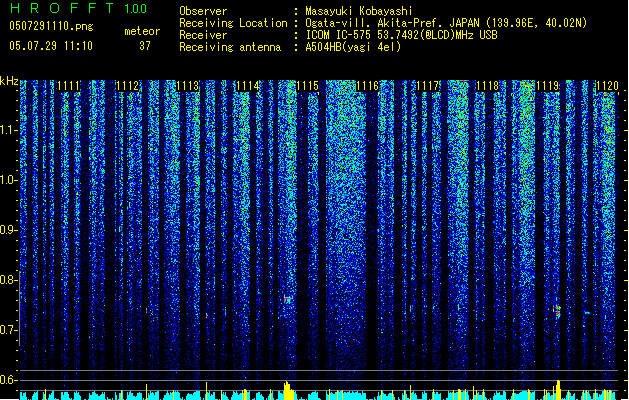Click the 1113 time marker
The height and width of the screenshot is (400, 629).
188,86
